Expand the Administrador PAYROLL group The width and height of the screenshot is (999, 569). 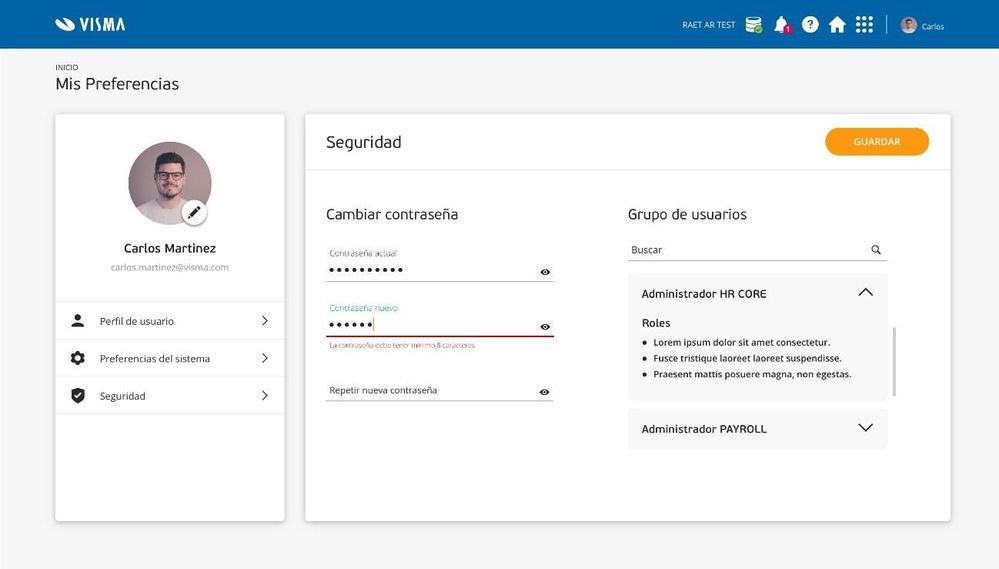coord(865,428)
